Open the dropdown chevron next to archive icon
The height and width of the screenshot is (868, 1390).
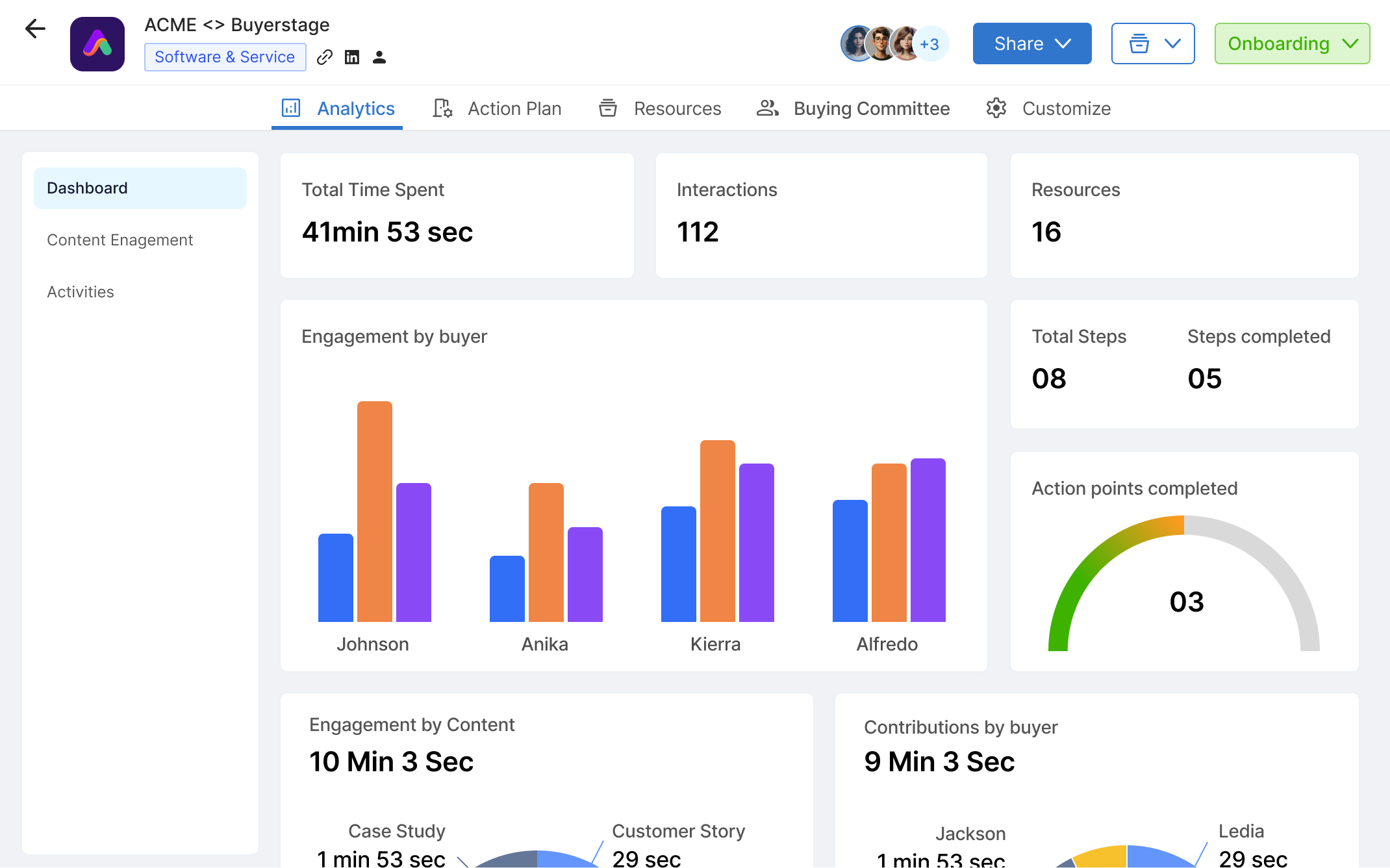click(x=1172, y=43)
